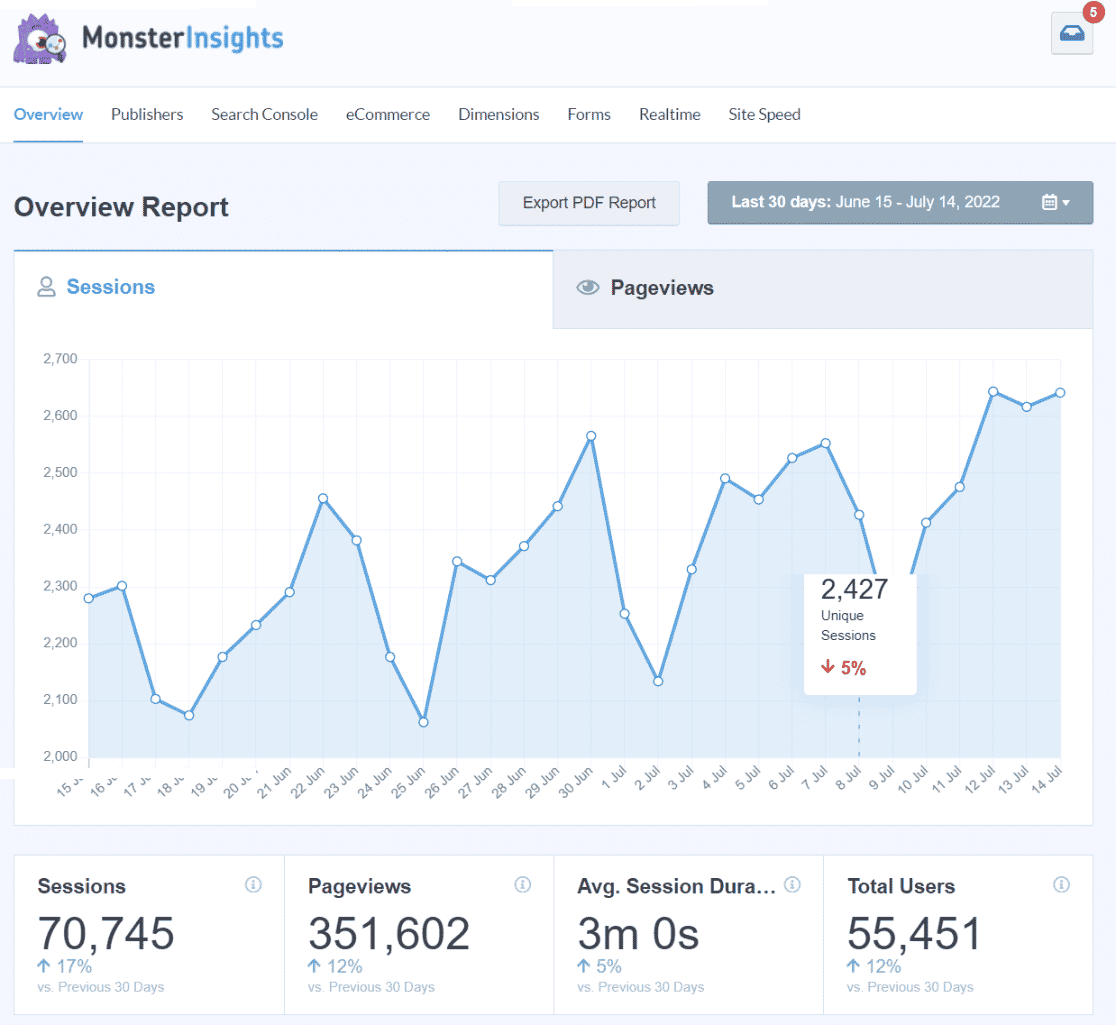Click the MonsterInsights monster logo
The height and width of the screenshot is (1025, 1116).
[x=39, y=39]
